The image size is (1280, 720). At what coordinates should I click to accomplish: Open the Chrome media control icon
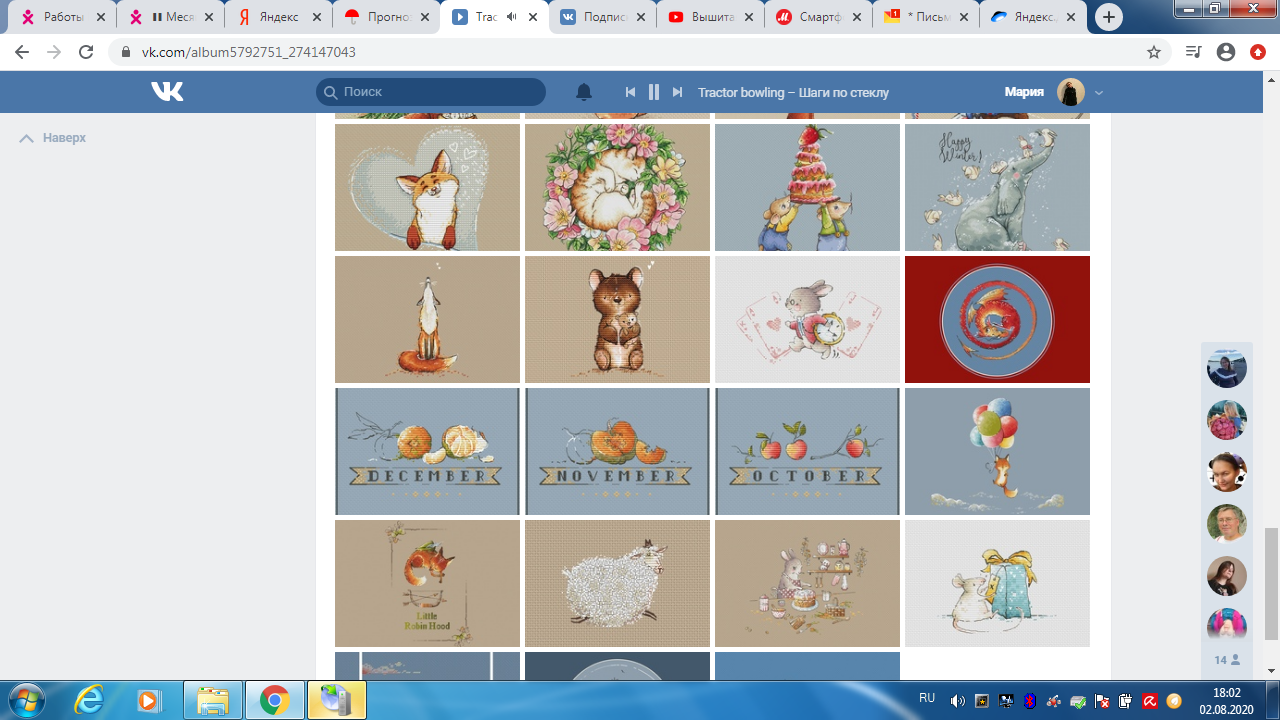point(1192,52)
